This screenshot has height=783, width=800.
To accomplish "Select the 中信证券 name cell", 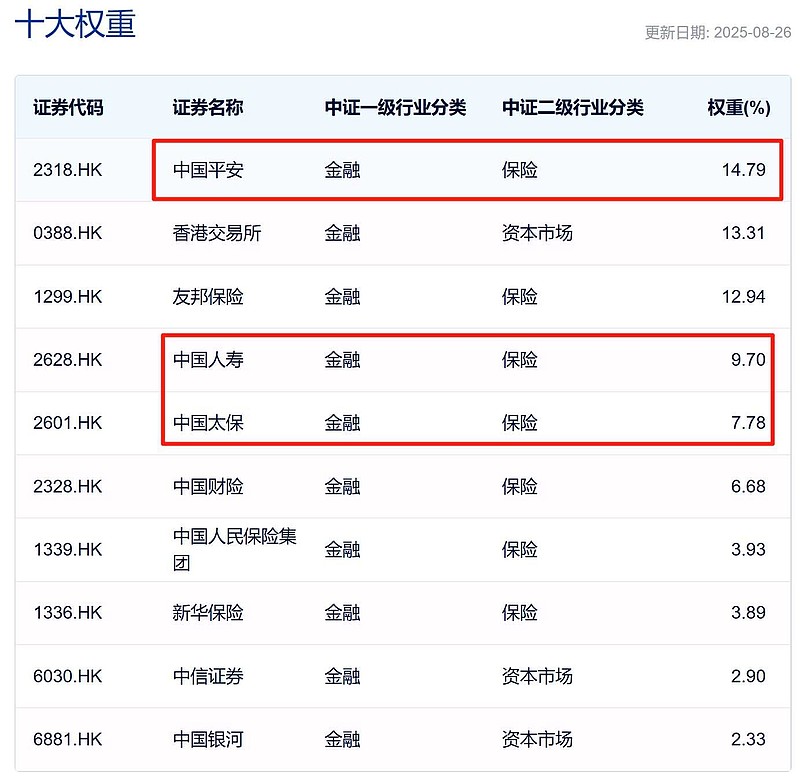I will coord(208,676).
